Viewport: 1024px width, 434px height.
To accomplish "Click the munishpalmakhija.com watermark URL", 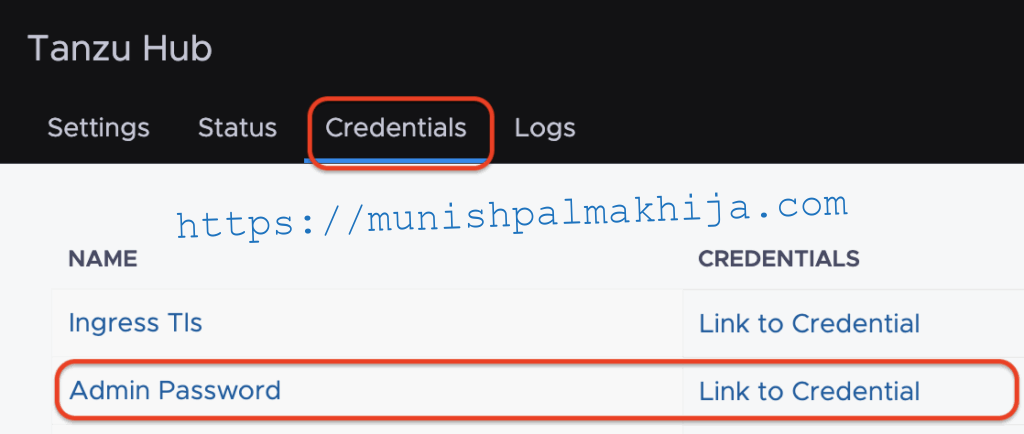I will [x=512, y=215].
